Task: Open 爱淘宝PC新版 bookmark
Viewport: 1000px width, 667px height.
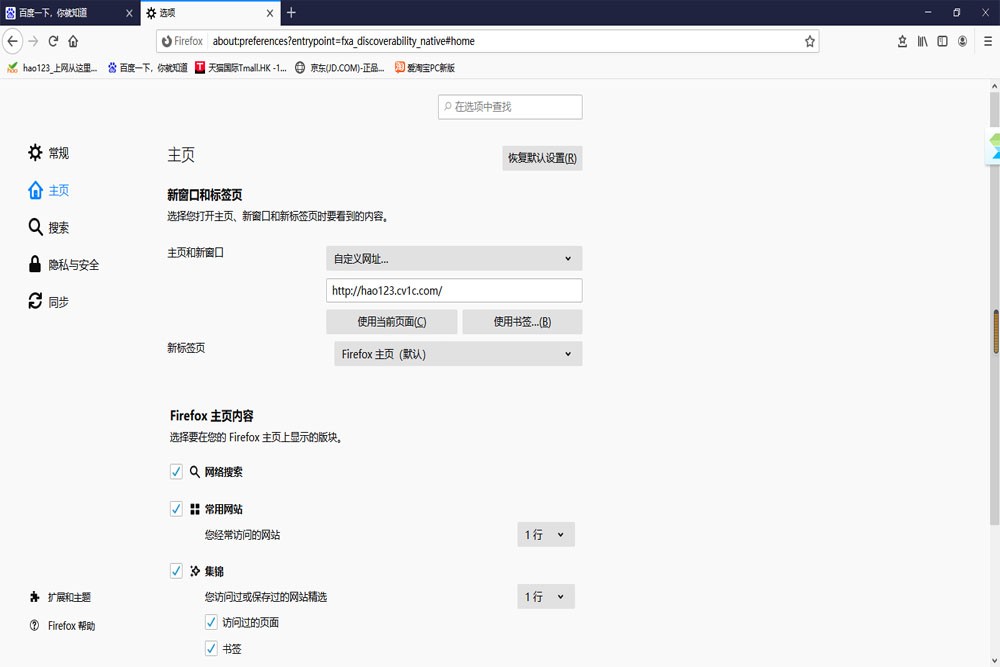Action: (x=425, y=68)
